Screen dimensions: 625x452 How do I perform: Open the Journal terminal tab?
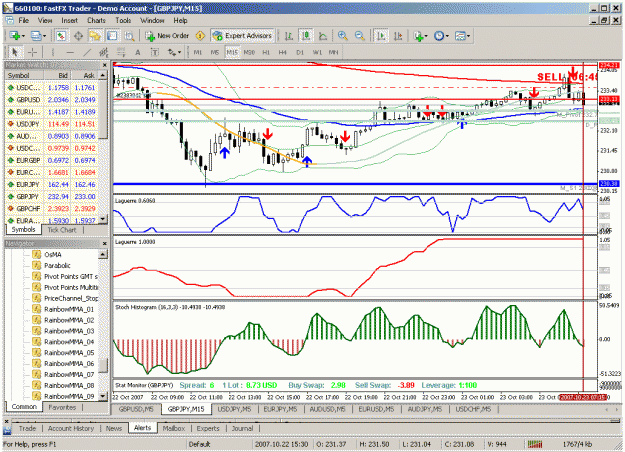coord(242,428)
